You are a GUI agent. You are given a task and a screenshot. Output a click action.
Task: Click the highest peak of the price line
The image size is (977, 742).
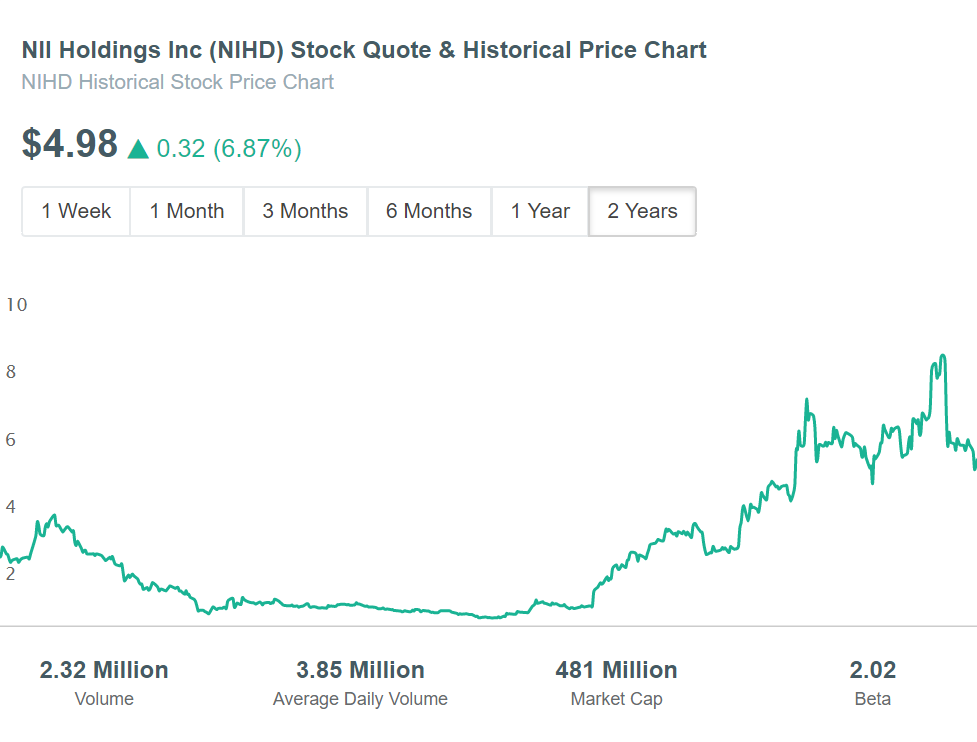click(941, 356)
